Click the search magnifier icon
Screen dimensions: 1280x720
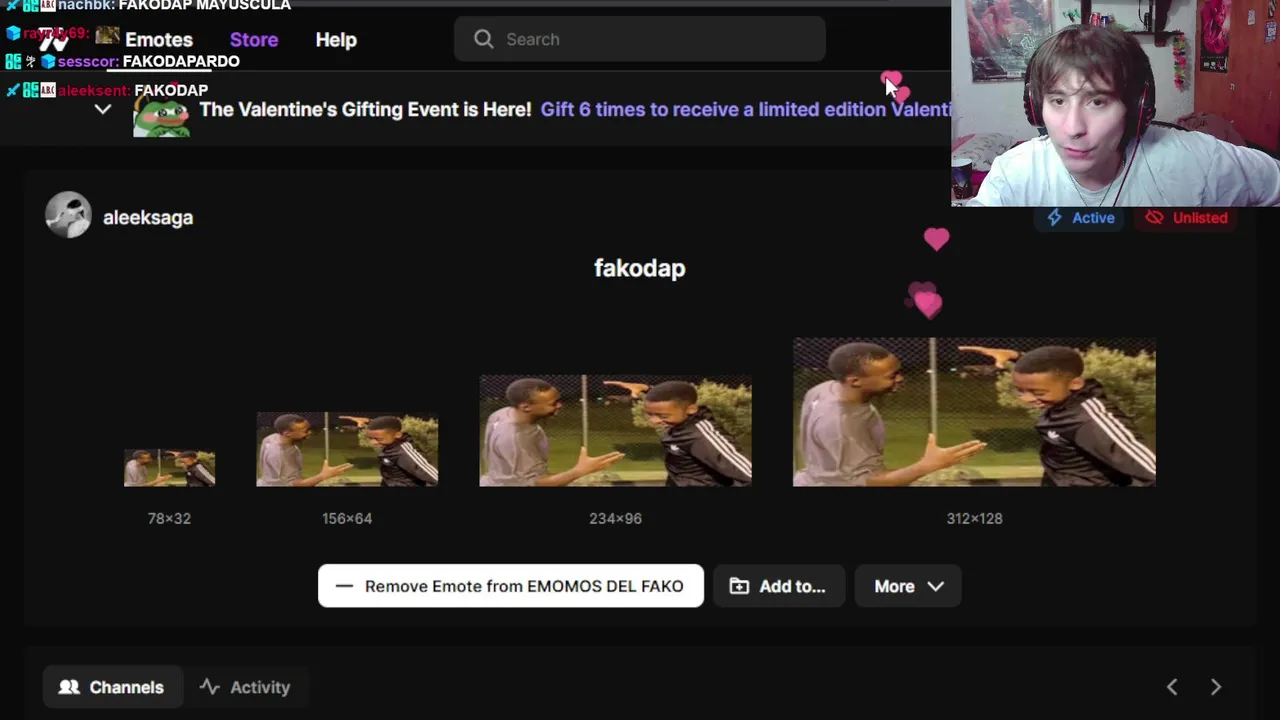tap(484, 39)
